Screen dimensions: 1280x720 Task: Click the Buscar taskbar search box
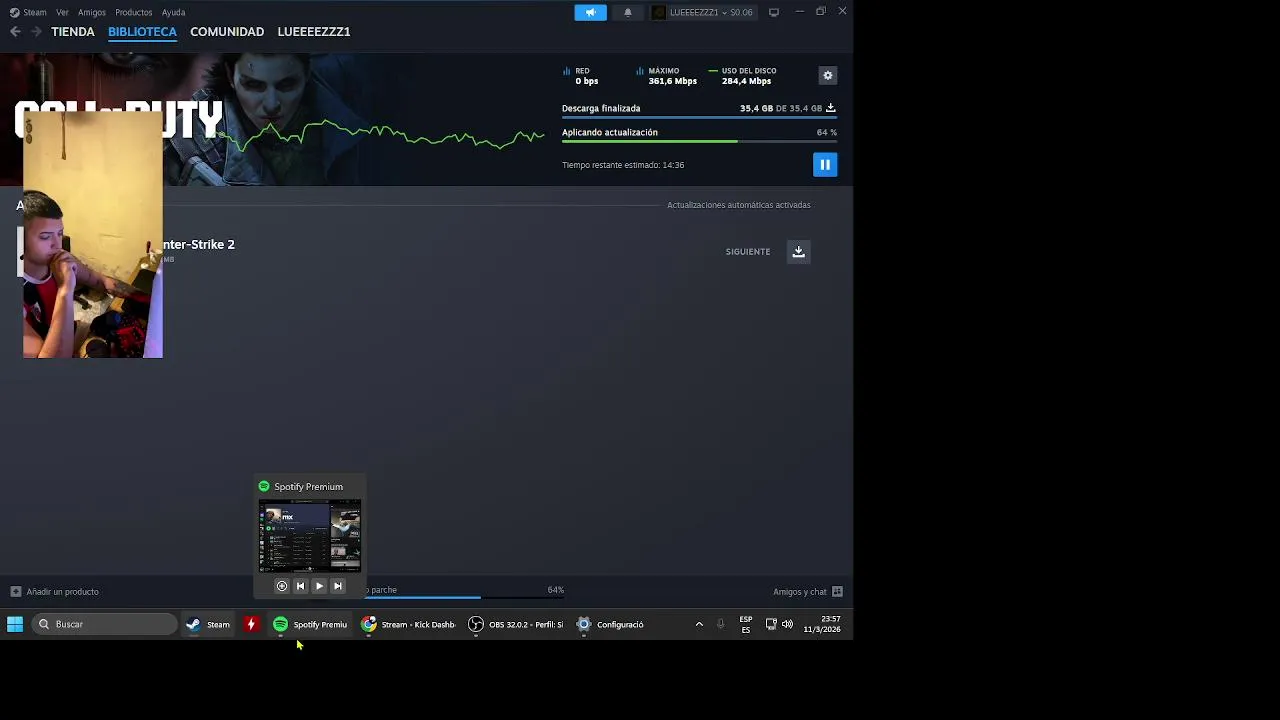pyautogui.click(x=103, y=624)
